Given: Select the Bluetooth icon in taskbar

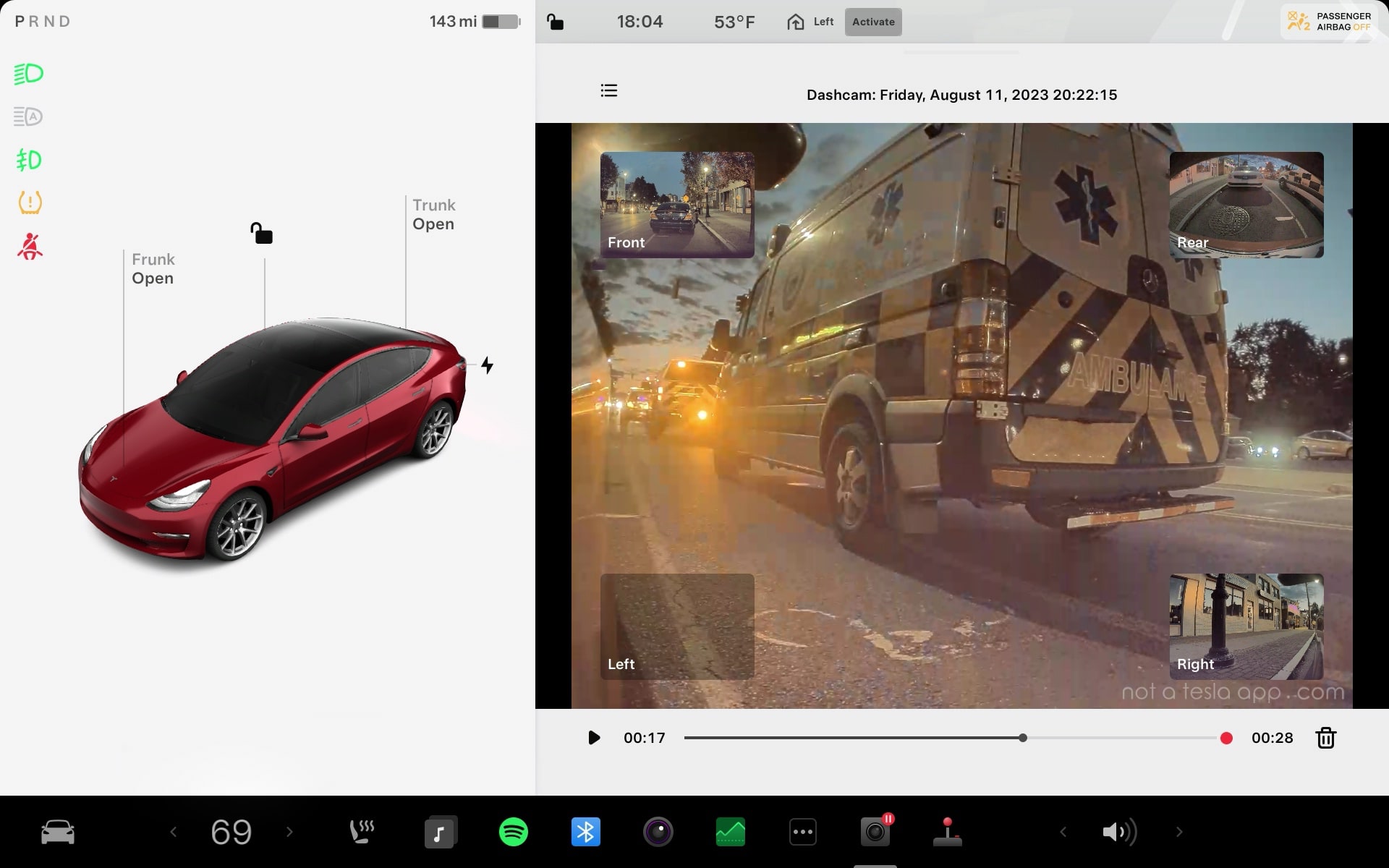Looking at the screenshot, I should click(x=585, y=831).
